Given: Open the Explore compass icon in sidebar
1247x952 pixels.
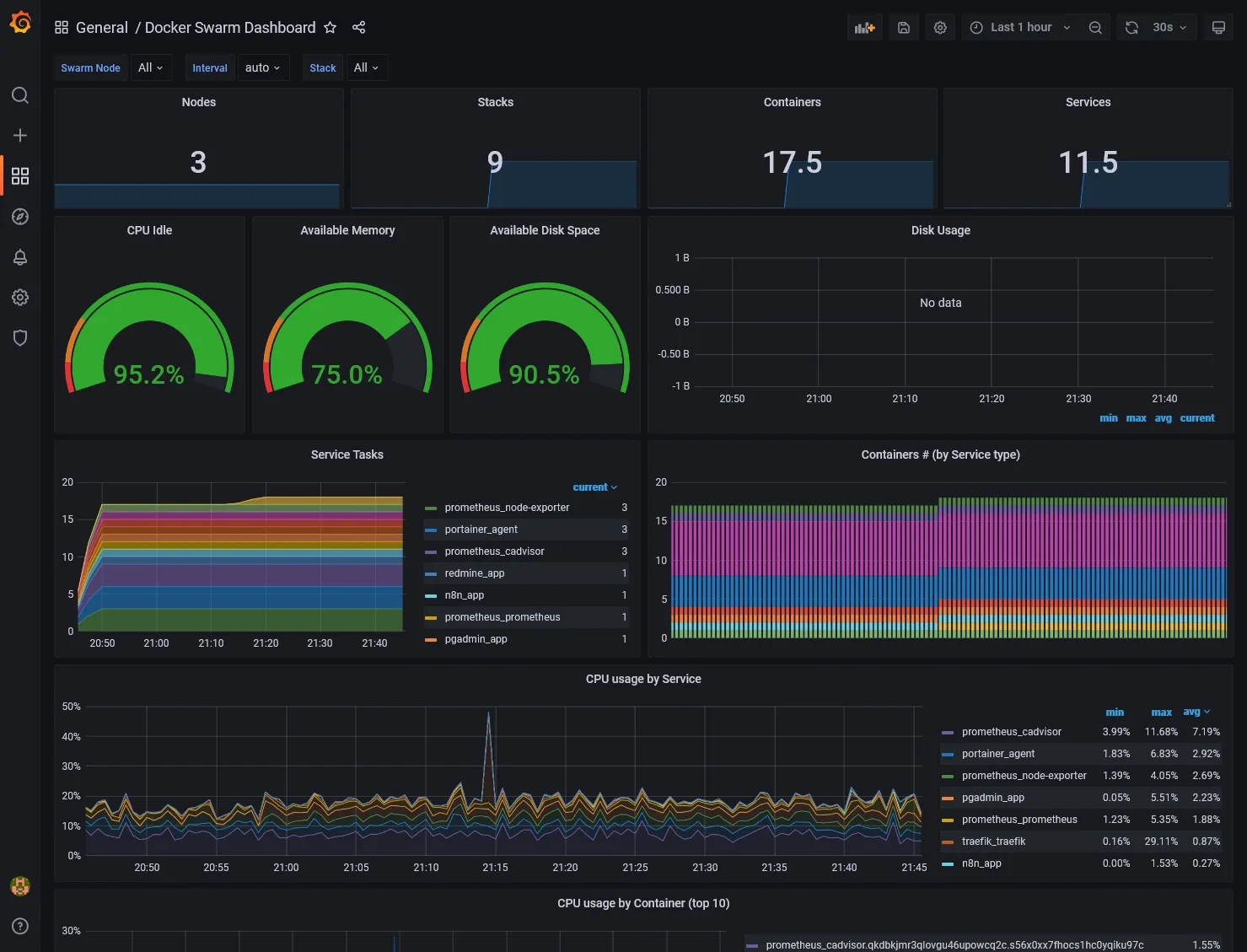Looking at the screenshot, I should (x=20, y=217).
